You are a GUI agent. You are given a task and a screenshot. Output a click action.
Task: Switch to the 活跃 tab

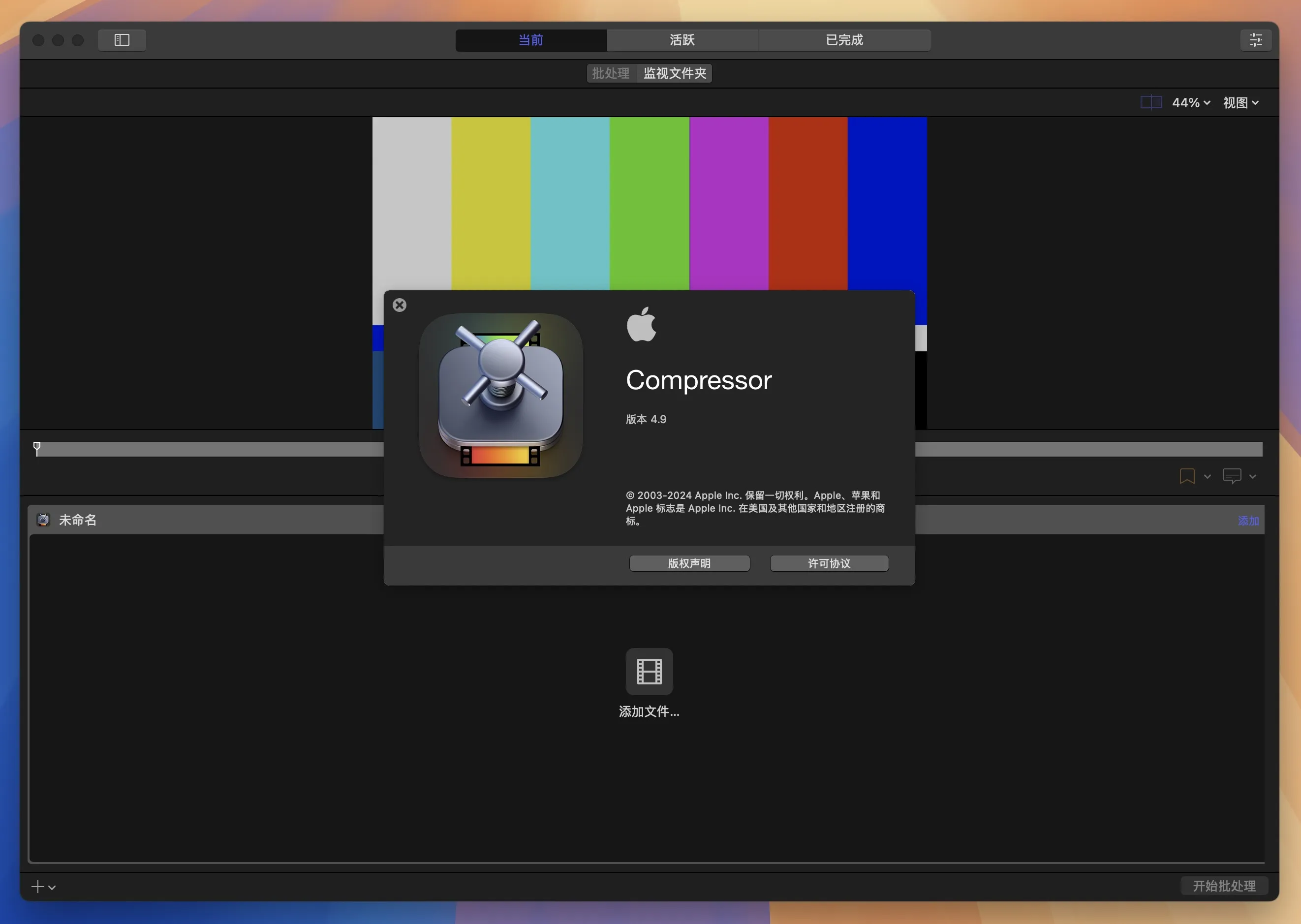[682, 40]
